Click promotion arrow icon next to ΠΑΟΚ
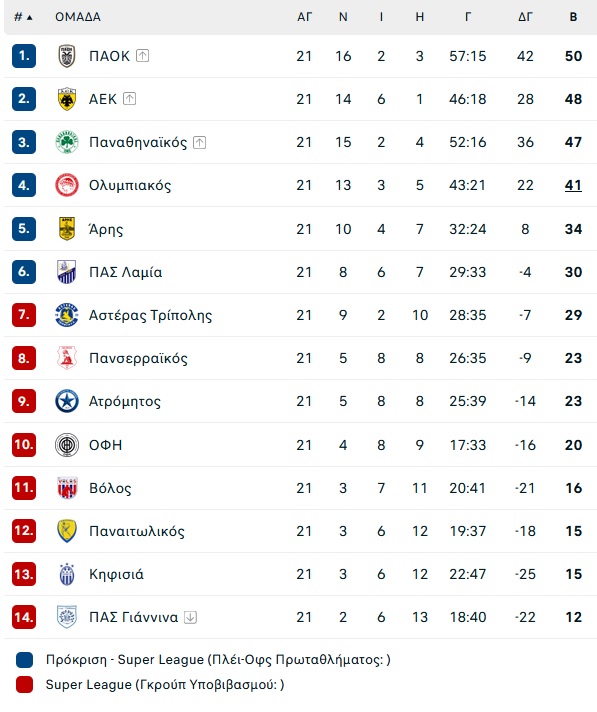 (x=143, y=56)
